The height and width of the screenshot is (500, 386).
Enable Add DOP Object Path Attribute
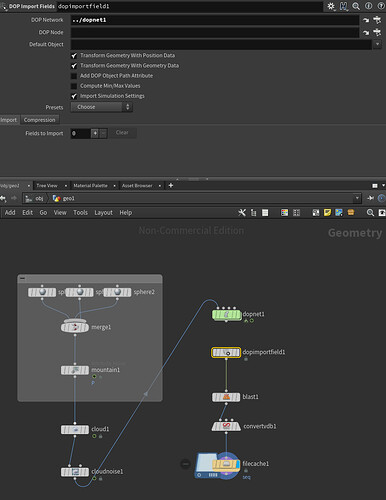74,76
